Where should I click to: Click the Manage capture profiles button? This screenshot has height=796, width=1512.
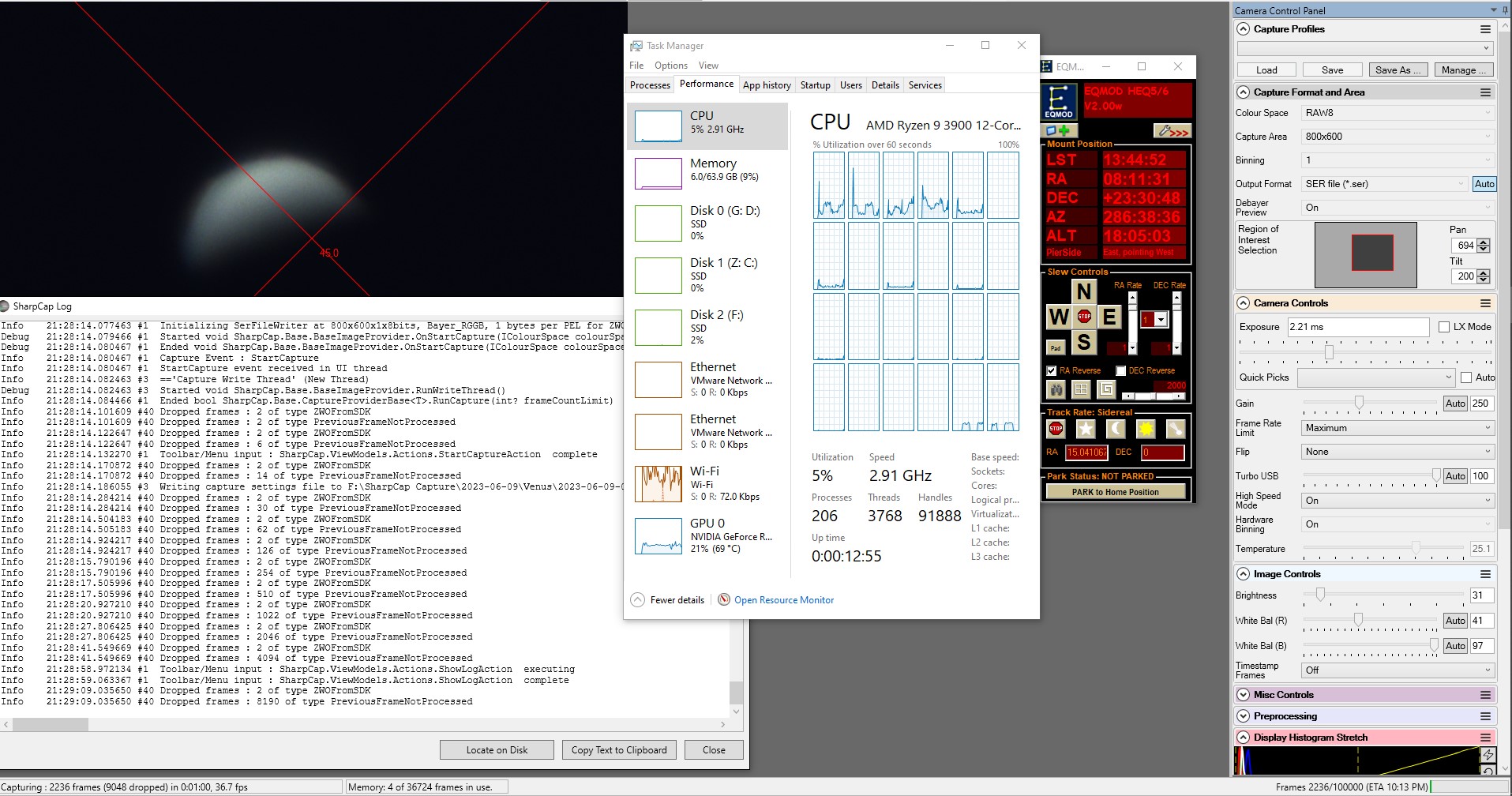(1462, 70)
